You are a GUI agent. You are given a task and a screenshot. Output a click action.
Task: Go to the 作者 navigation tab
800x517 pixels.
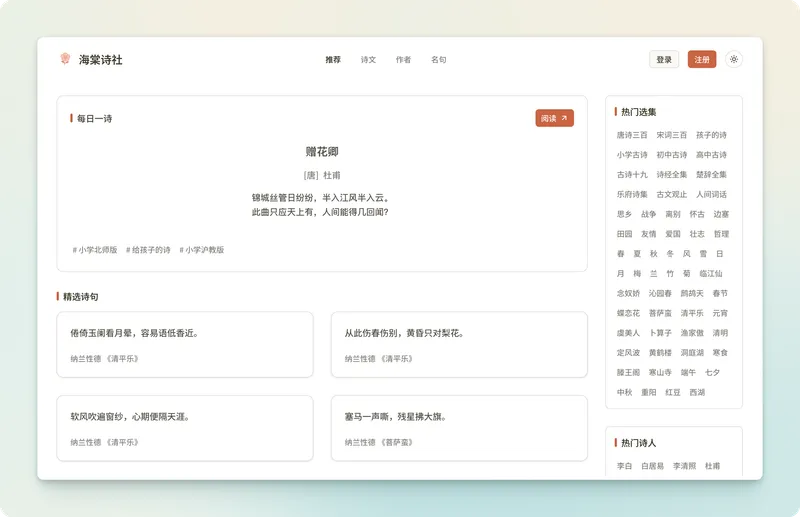click(x=404, y=60)
